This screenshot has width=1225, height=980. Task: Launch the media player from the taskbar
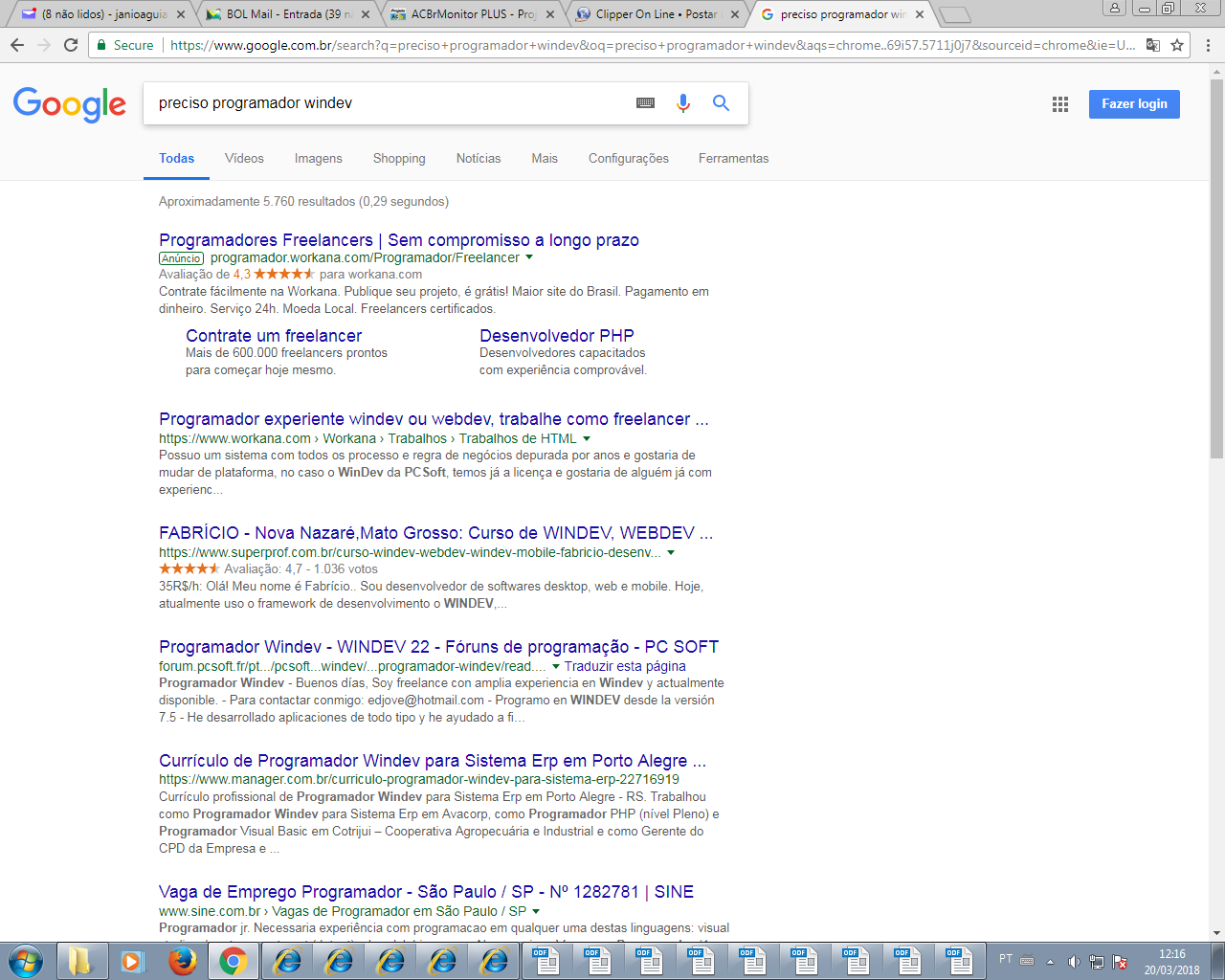pos(131,961)
